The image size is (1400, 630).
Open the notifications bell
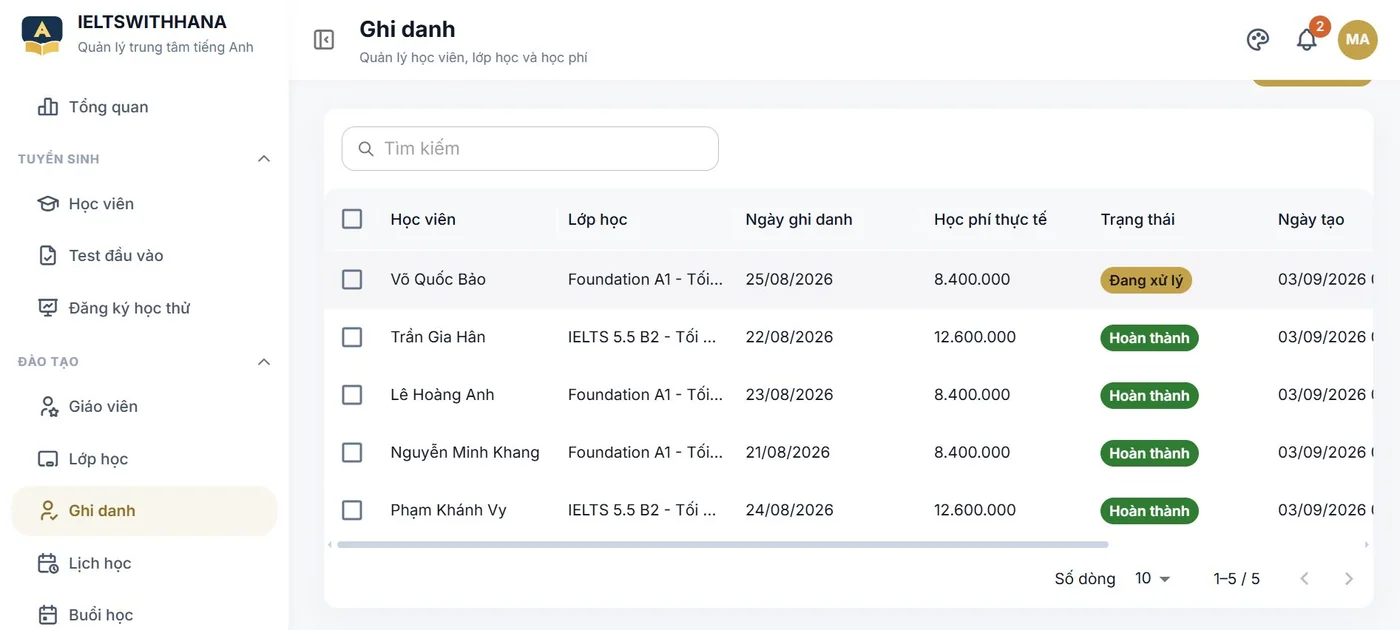coord(1307,39)
